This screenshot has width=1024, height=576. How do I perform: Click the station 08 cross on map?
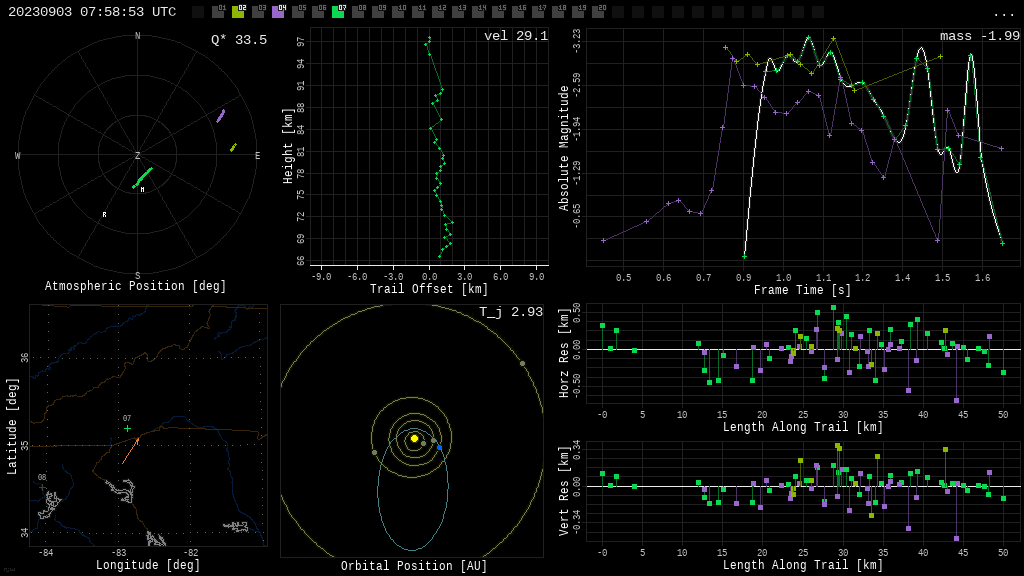tap(42, 487)
